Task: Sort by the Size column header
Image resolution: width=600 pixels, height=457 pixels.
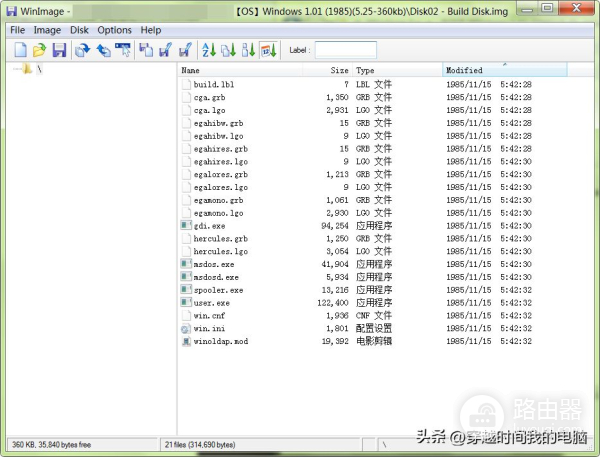Action: point(328,70)
